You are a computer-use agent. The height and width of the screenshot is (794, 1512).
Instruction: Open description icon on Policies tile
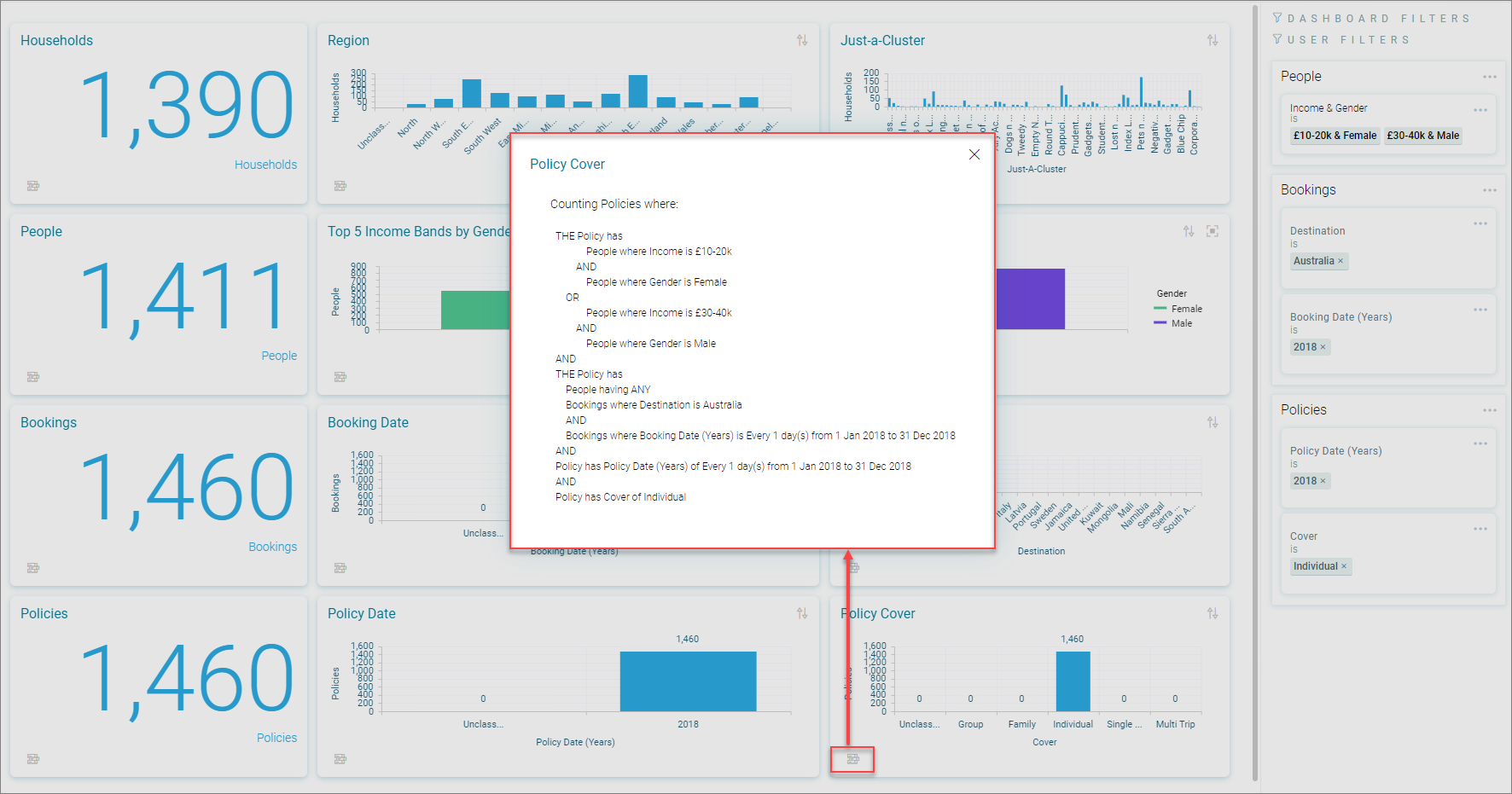tap(33, 758)
